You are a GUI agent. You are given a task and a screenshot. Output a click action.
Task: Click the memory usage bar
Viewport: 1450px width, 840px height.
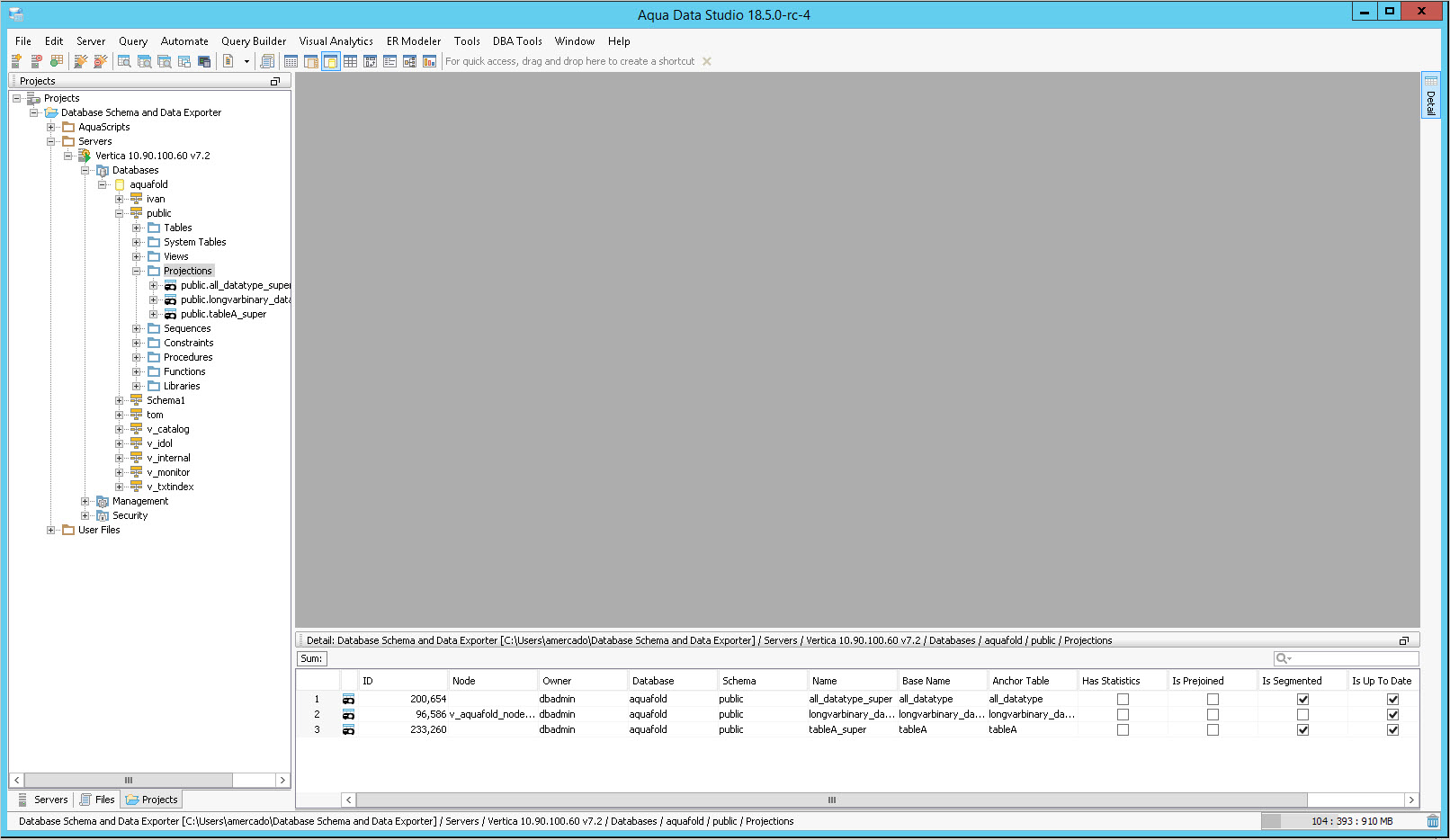[x=1341, y=821]
